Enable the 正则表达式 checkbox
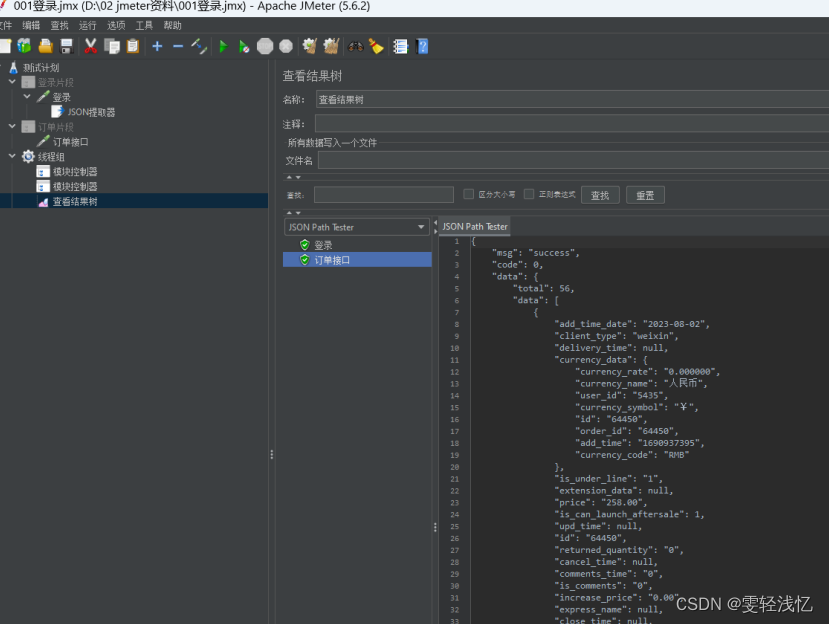 tap(529, 194)
